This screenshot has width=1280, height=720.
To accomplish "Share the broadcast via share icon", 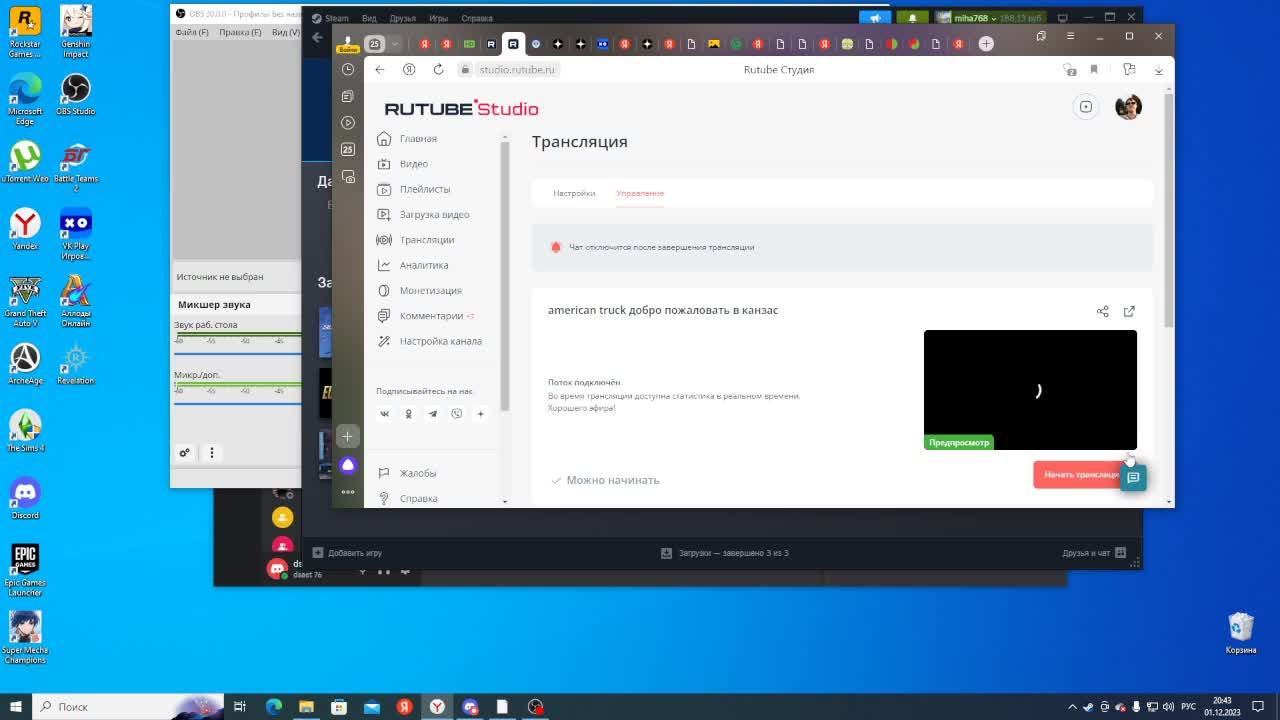I will 1102,311.
